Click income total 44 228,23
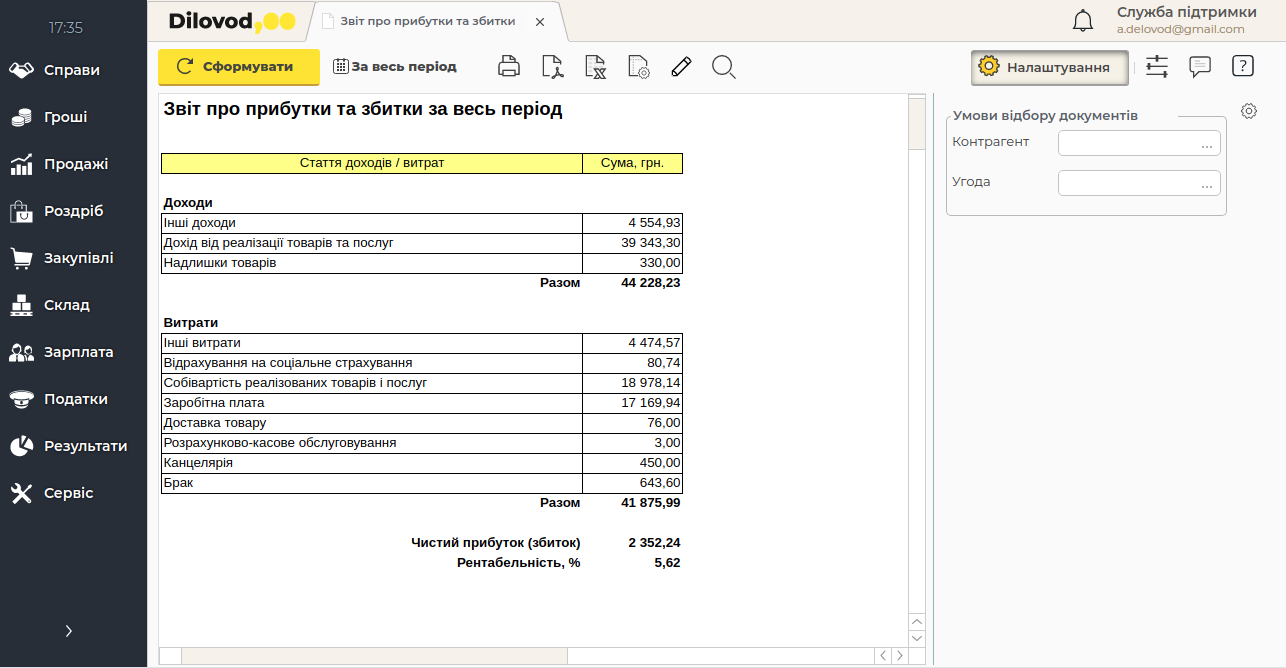1286x668 pixels. pyautogui.click(x=651, y=283)
